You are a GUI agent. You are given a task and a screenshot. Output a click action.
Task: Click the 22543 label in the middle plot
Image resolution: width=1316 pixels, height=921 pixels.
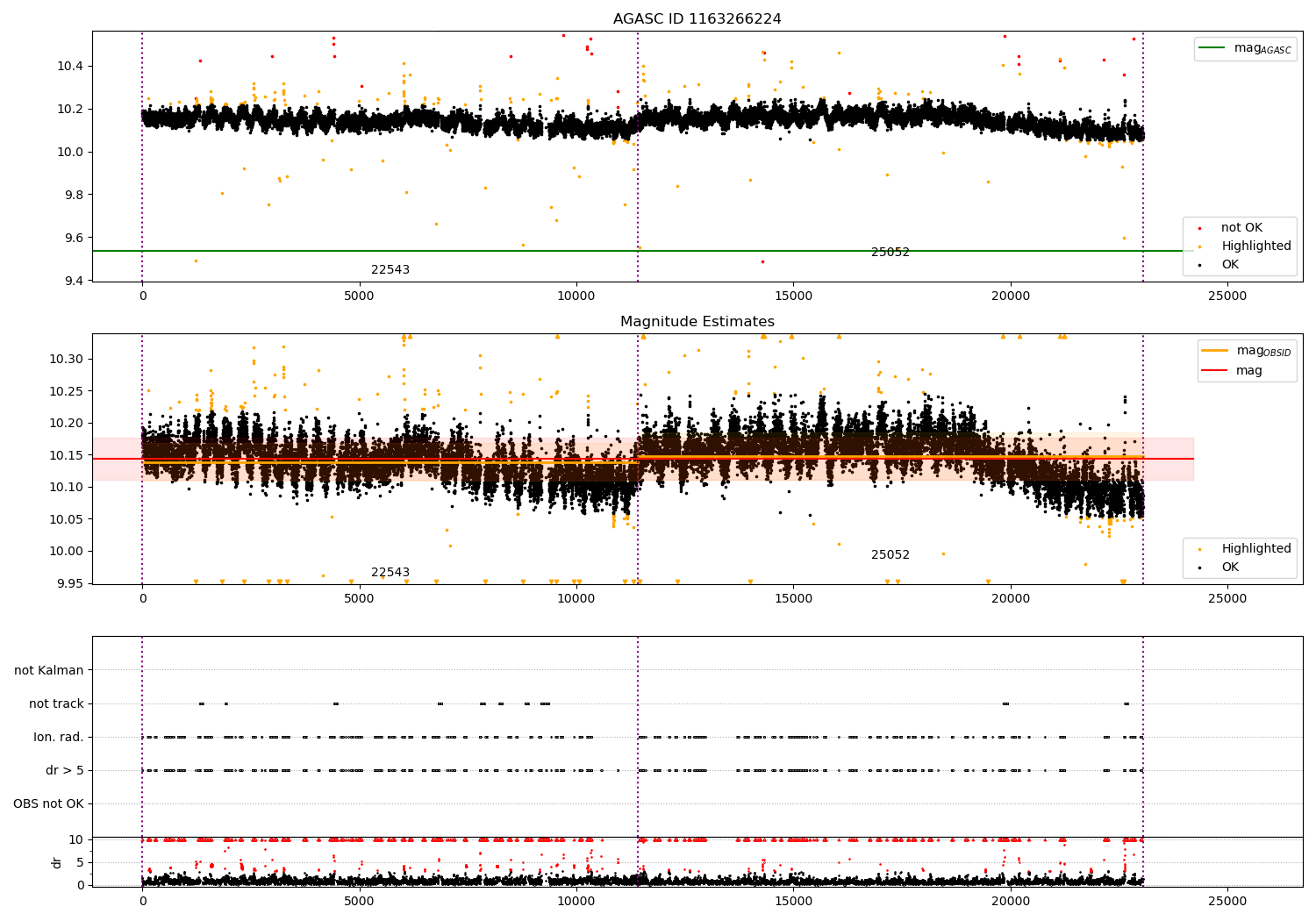(x=390, y=573)
